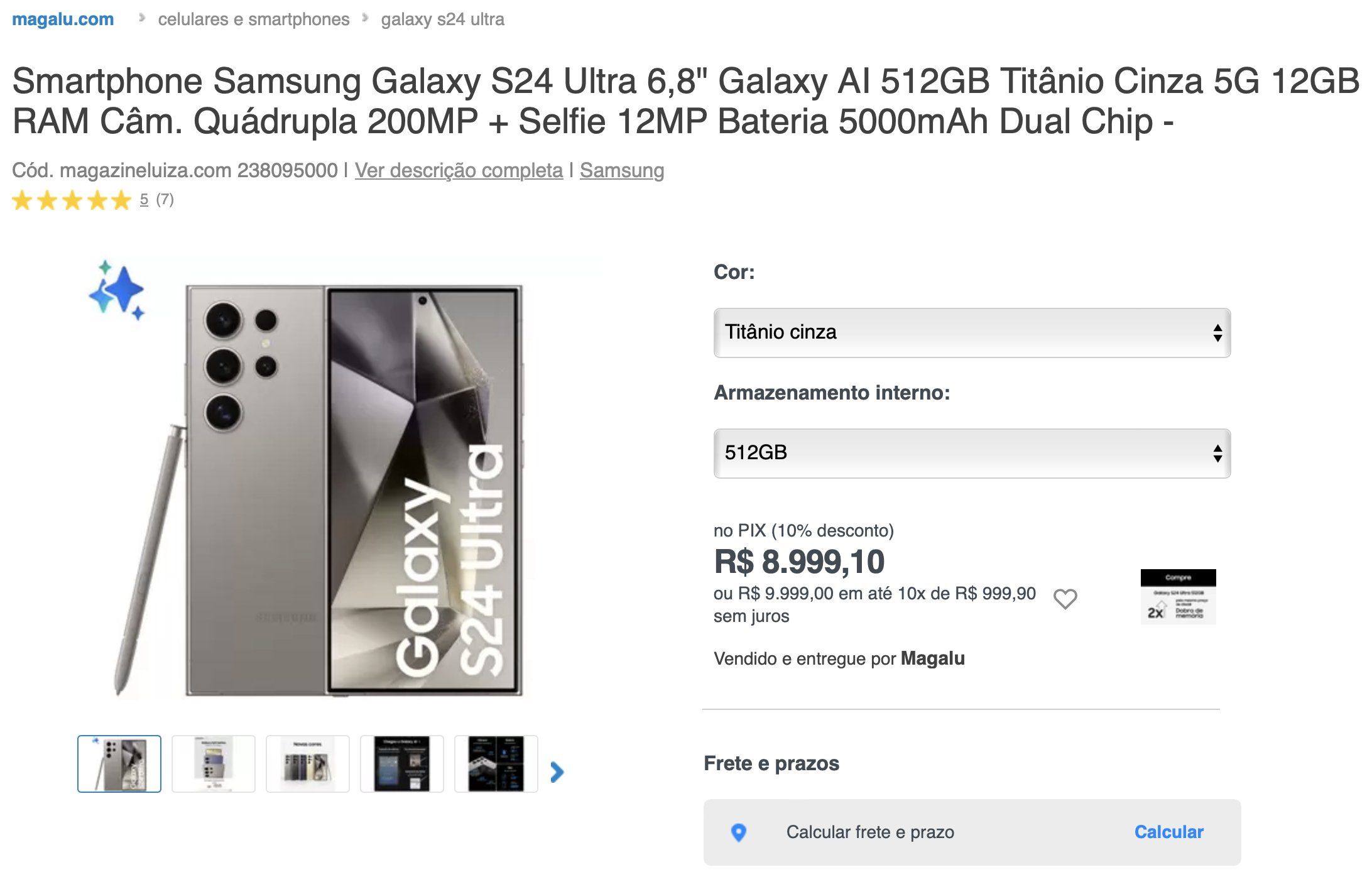The width and height of the screenshot is (1372, 877).
Task: Click the location pin icon
Action: tap(739, 832)
